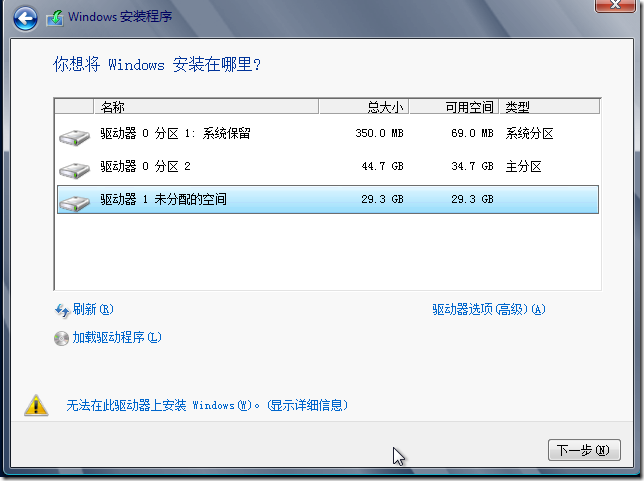Close the Windows 安装程序 window
644x481 pixels.
pyautogui.click(x=615, y=5)
